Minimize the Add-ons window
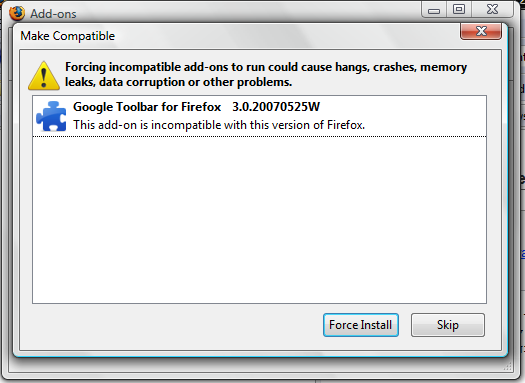525x383 pixels. click(434, 9)
